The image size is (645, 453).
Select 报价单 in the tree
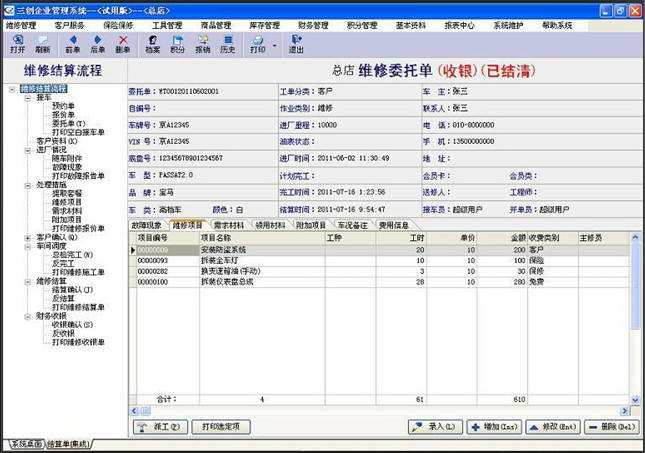coord(63,115)
